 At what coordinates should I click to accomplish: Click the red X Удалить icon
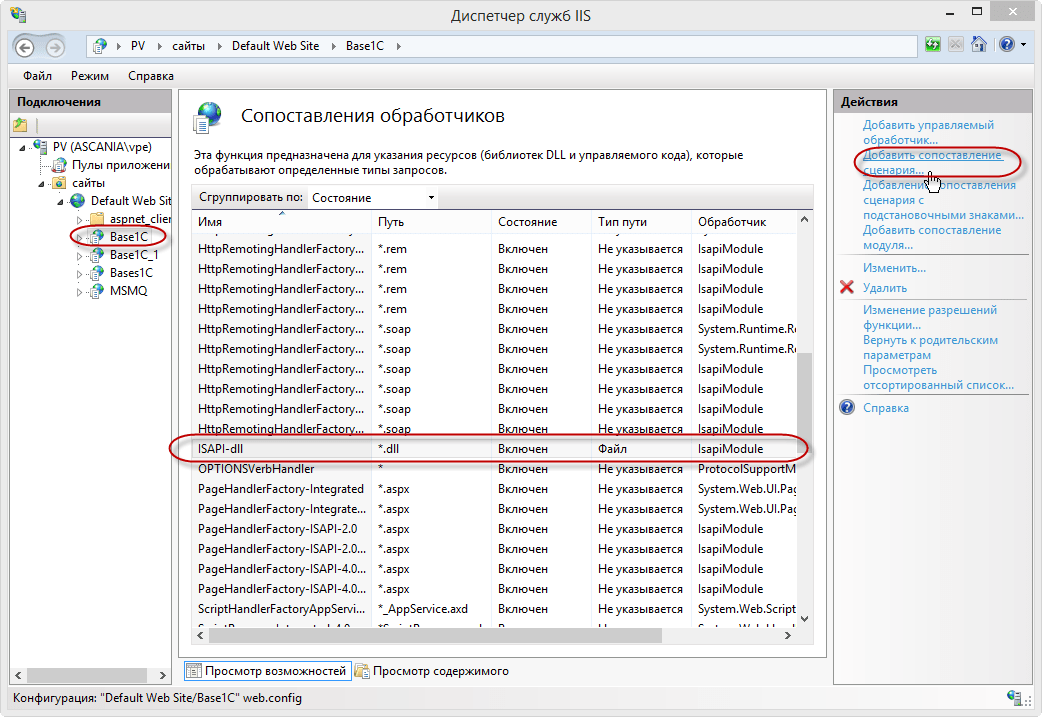(847, 288)
